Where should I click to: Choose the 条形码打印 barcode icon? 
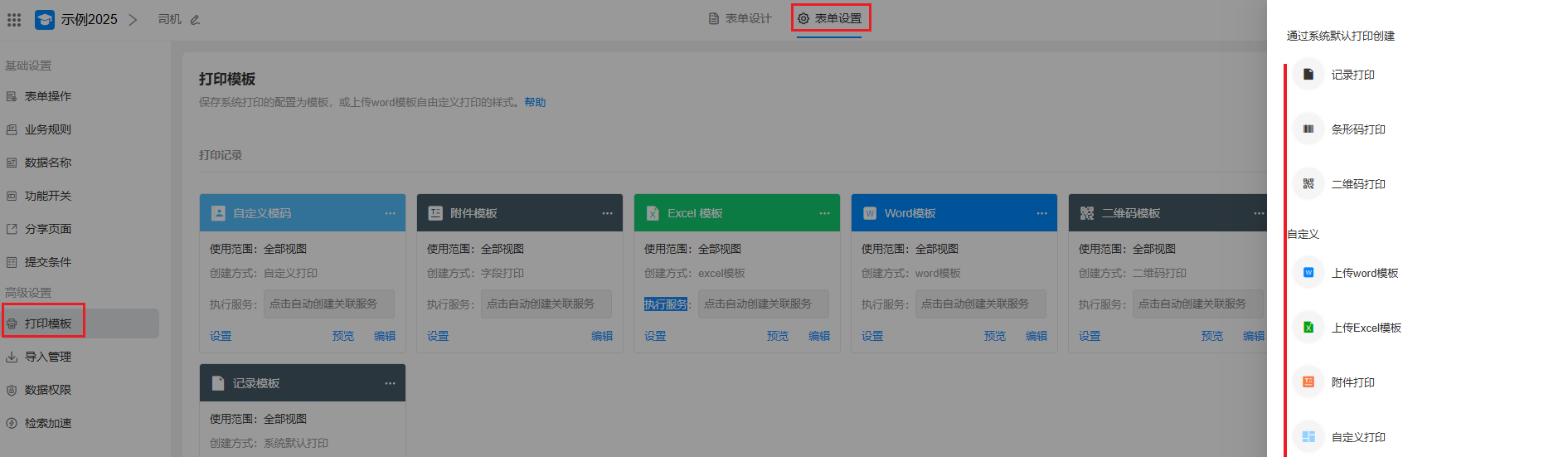1308,129
